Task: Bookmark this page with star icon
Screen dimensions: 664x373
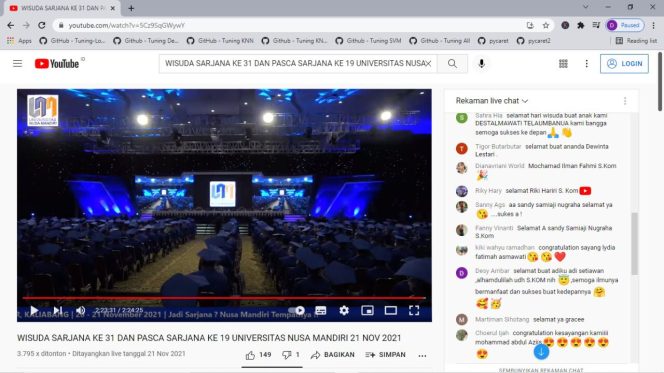Action: 546,25
